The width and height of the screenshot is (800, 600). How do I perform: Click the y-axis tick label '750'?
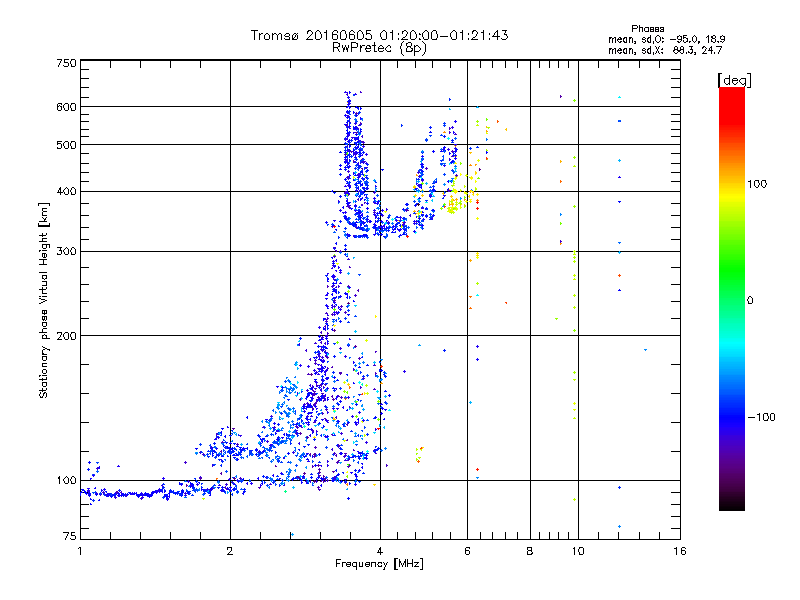pos(66,63)
